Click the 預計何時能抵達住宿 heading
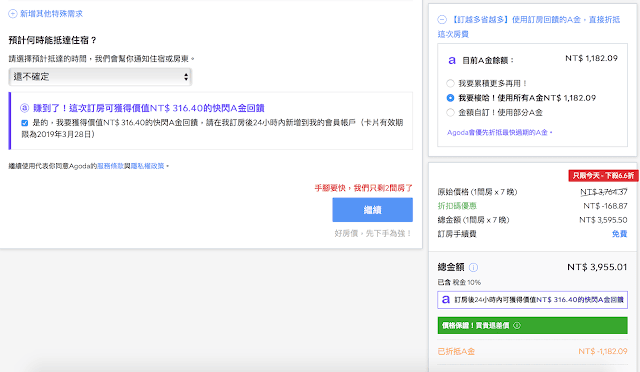Image resolution: width=640 pixels, height=372 pixels. click(x=52, y=40)
